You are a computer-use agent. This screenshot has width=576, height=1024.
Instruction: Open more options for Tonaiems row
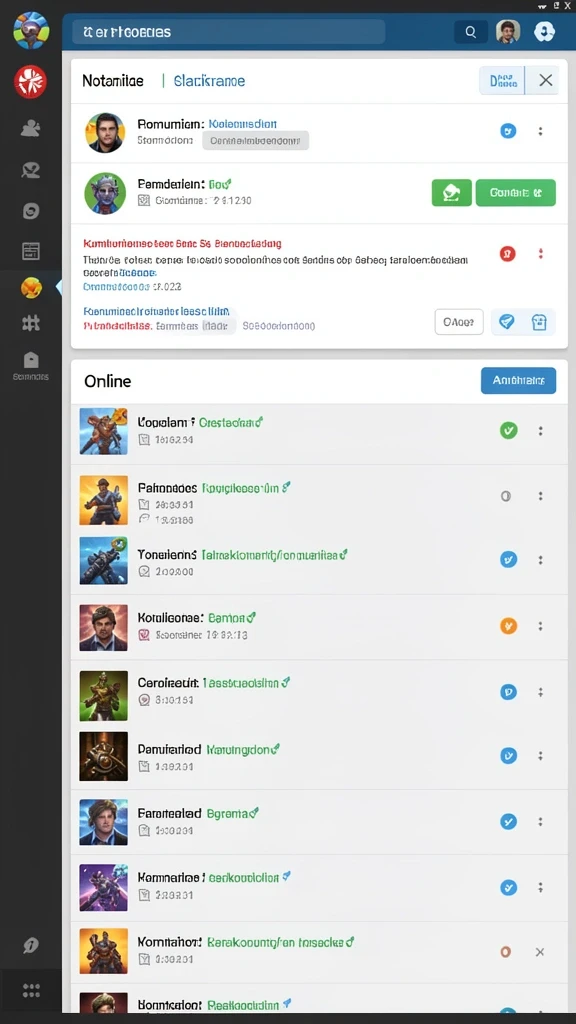point(540,560)
